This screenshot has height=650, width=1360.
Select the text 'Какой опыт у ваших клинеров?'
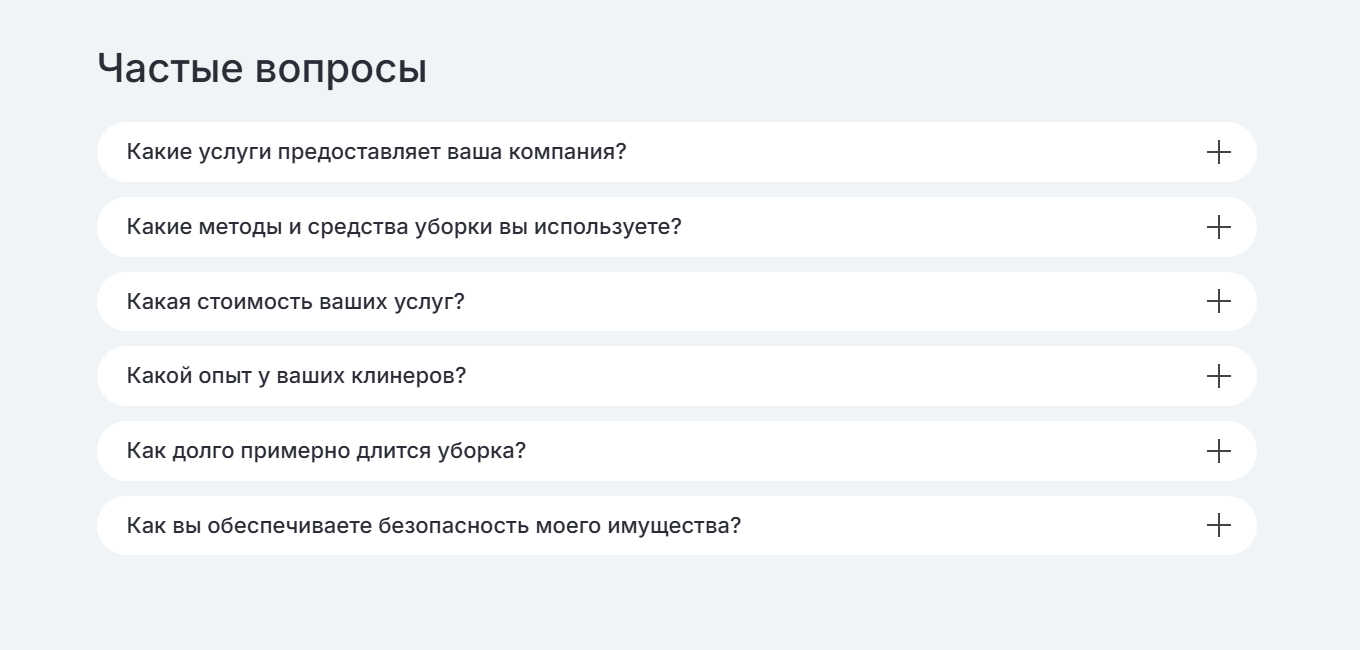click(x=296, y=376)
